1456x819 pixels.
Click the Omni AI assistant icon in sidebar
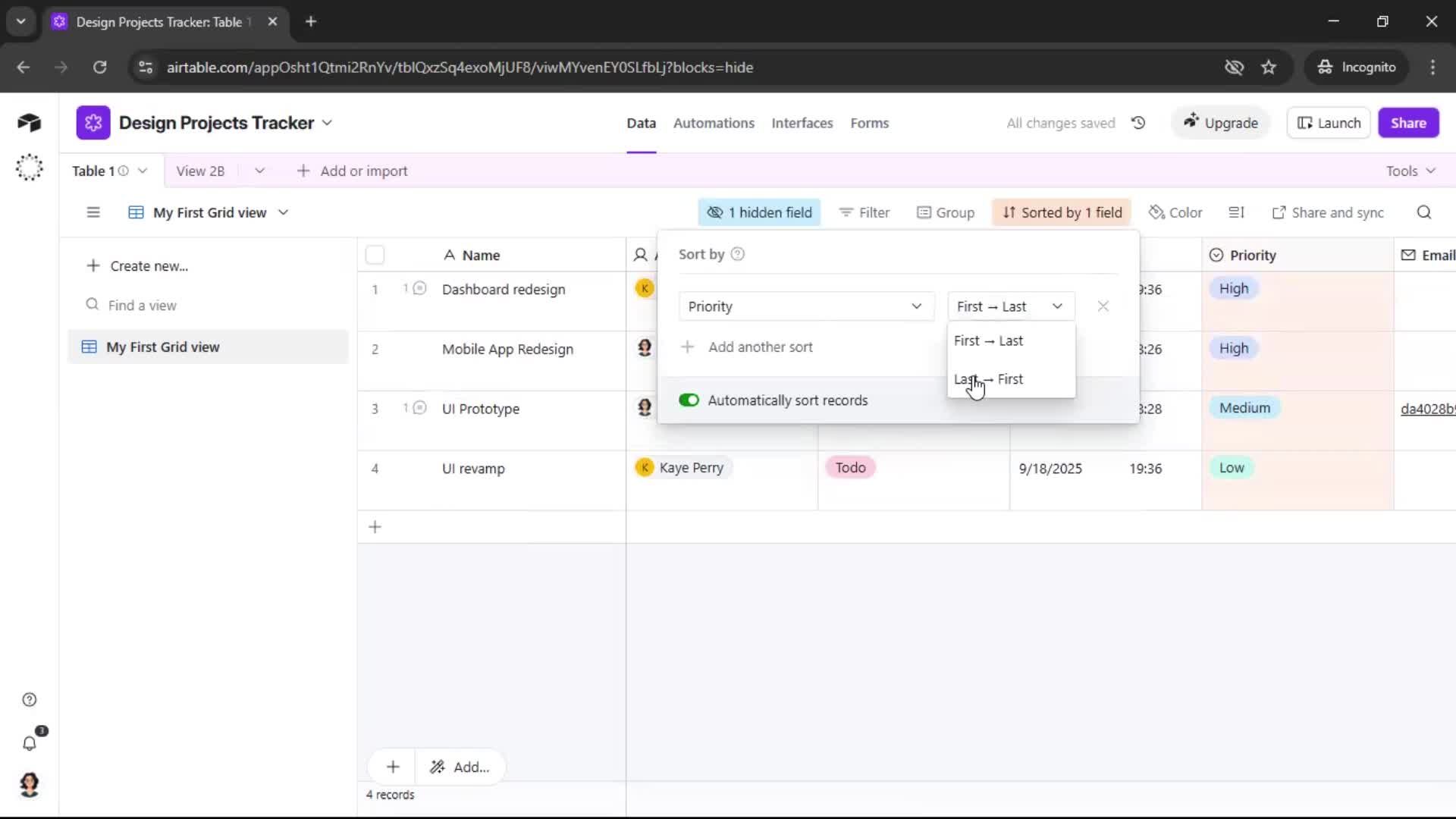[29, 168]
